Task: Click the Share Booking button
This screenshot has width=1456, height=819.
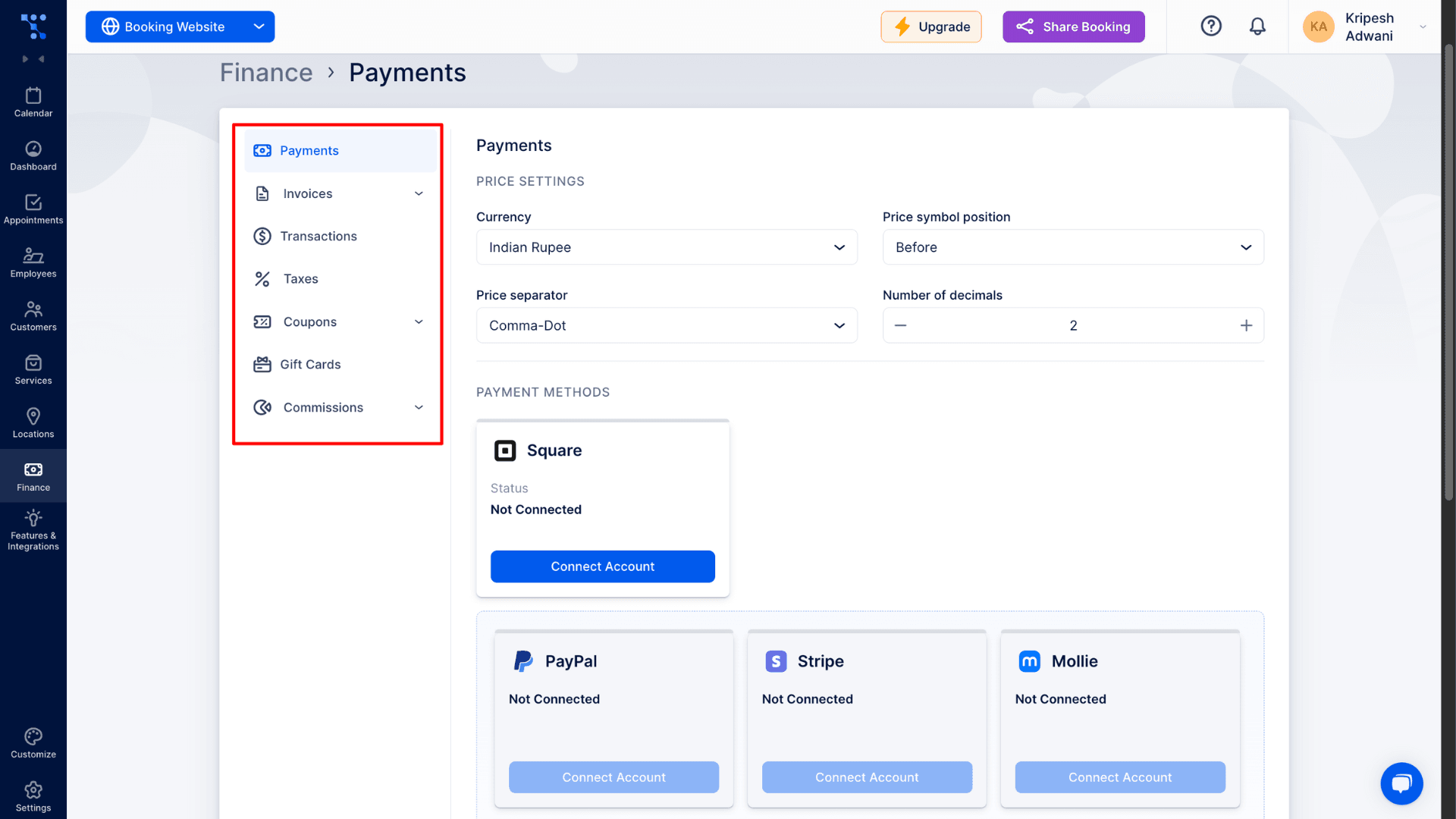Action: 1073,27
